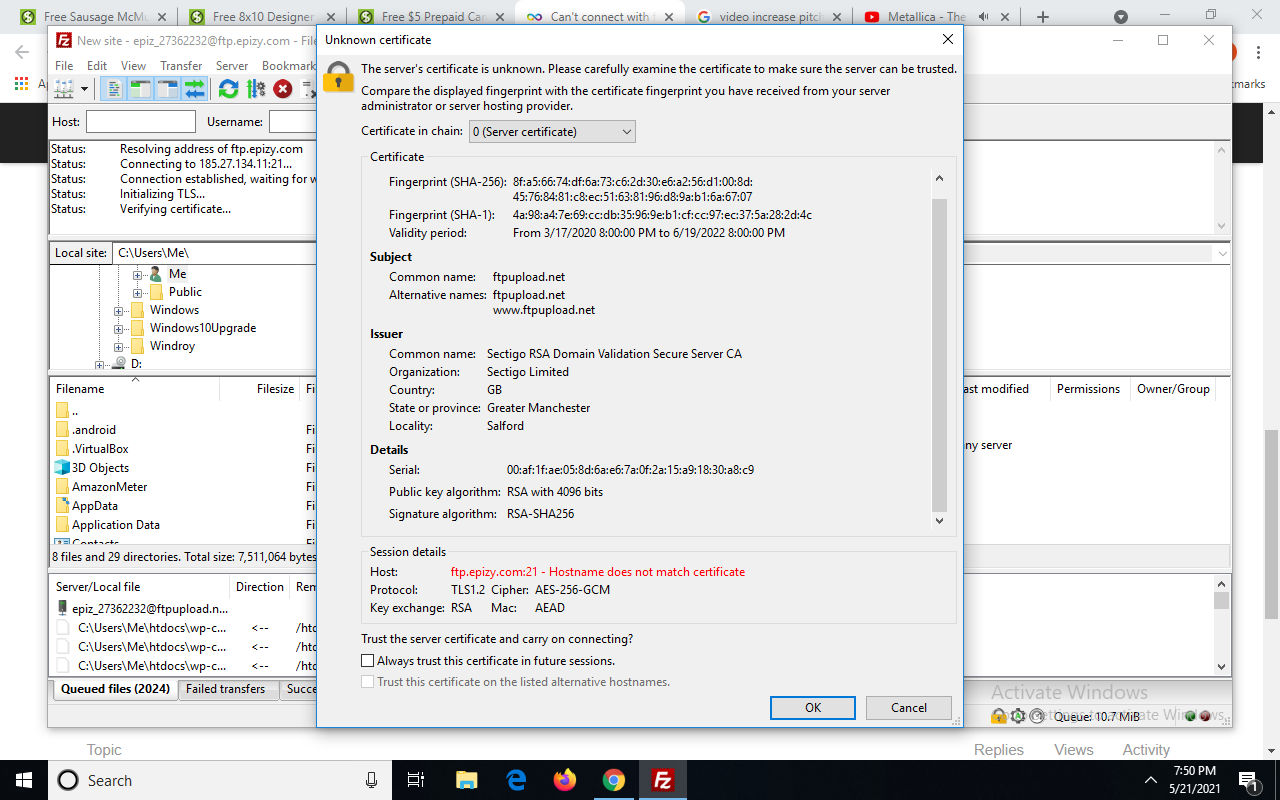
Task: Open the File menu in FileZilla
Action: pos(64,66)
